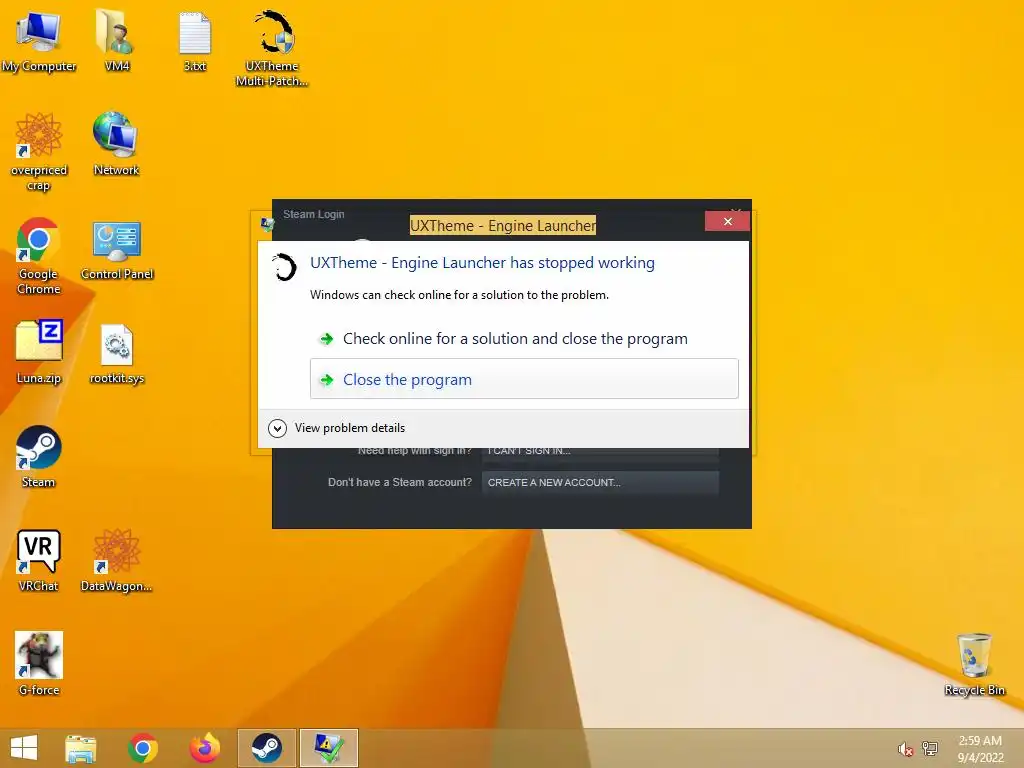Open File Explorer from the taskbar
Image resolution: width=1024 pixels, height=768 pixels.
[x=80, y=748]
